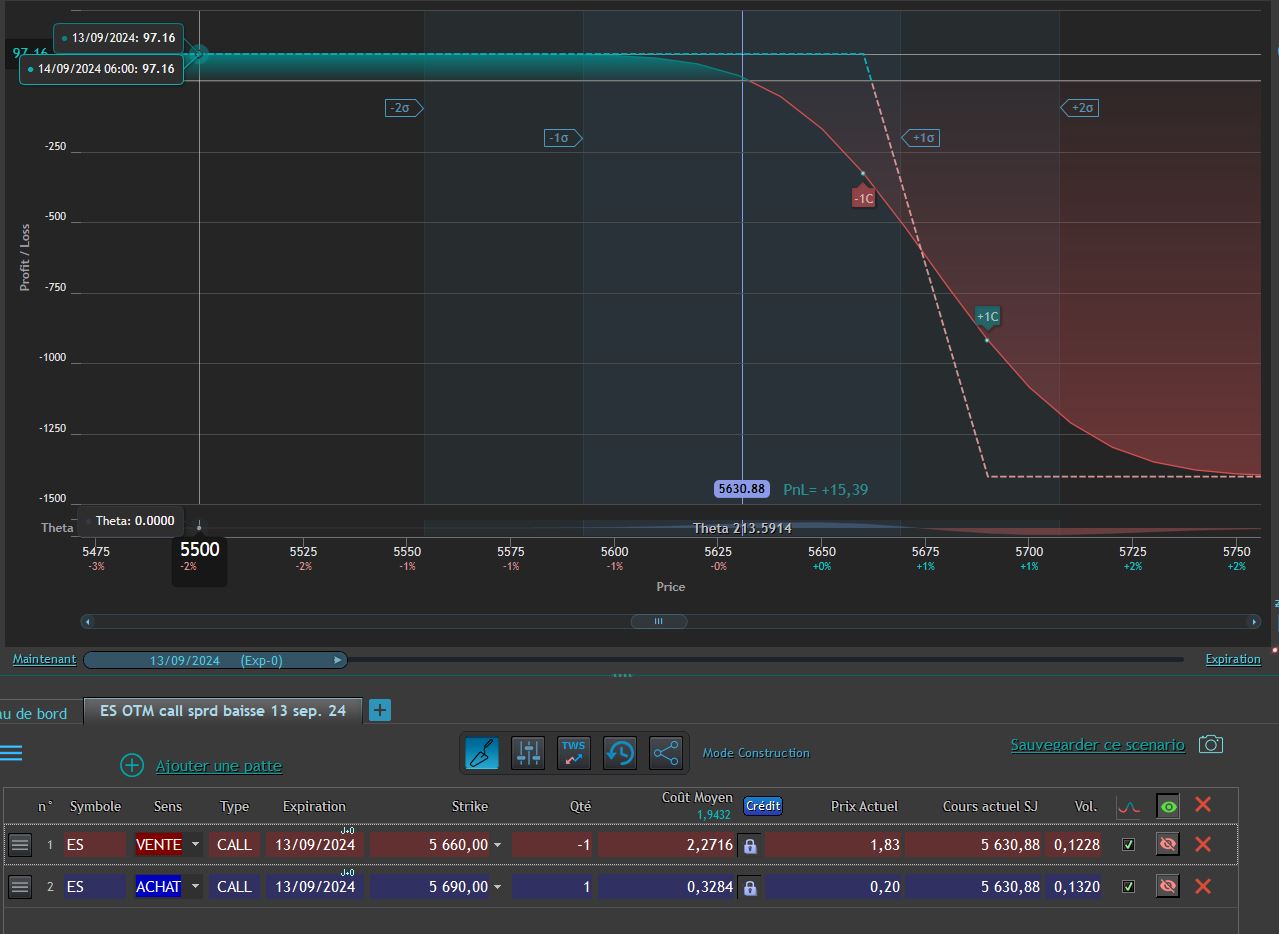The image size is (1279, 934).
Task: Click the drag handle of leg 1
Action: click(20, 845)
